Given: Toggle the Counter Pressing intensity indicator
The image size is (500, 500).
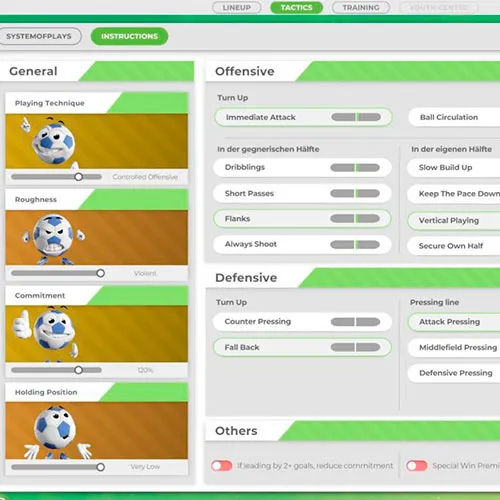Looking at the screenshot, I should 355,322.
